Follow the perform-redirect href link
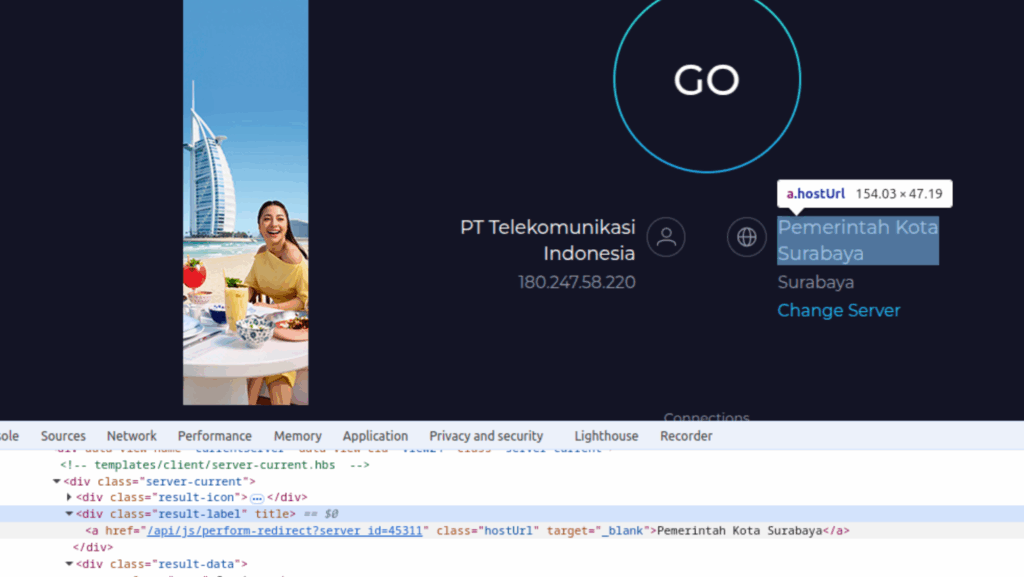 (285, 531)
